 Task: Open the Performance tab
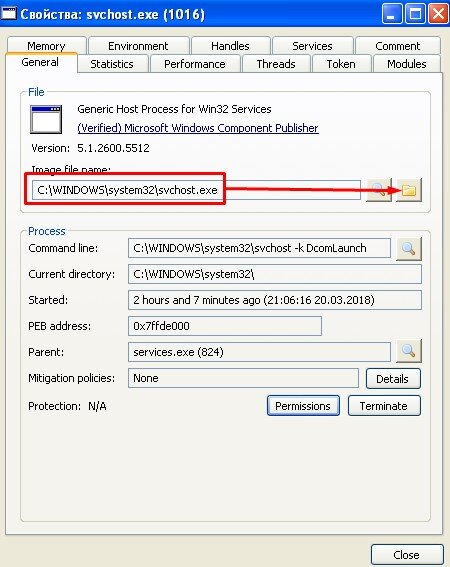[195, 64]
